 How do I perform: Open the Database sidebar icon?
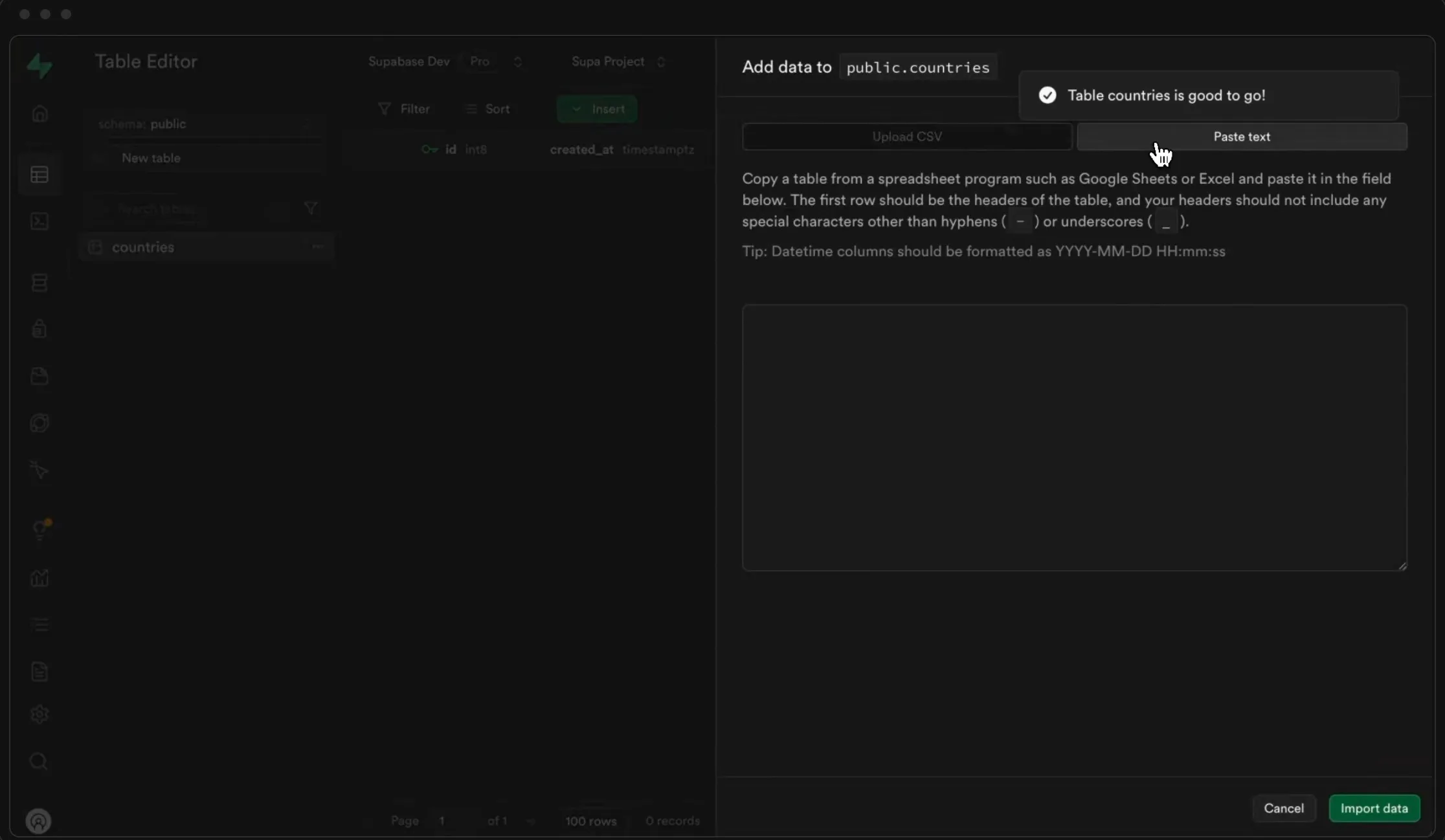tap(39, 283)
